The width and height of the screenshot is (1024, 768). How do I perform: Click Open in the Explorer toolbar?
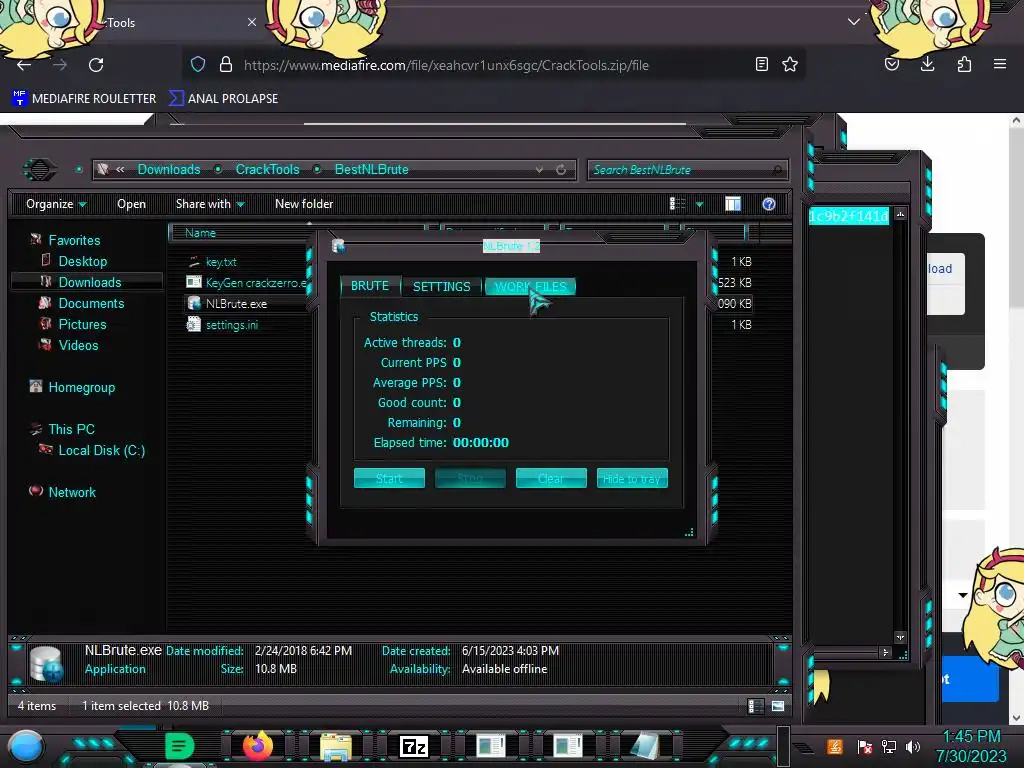131,204
